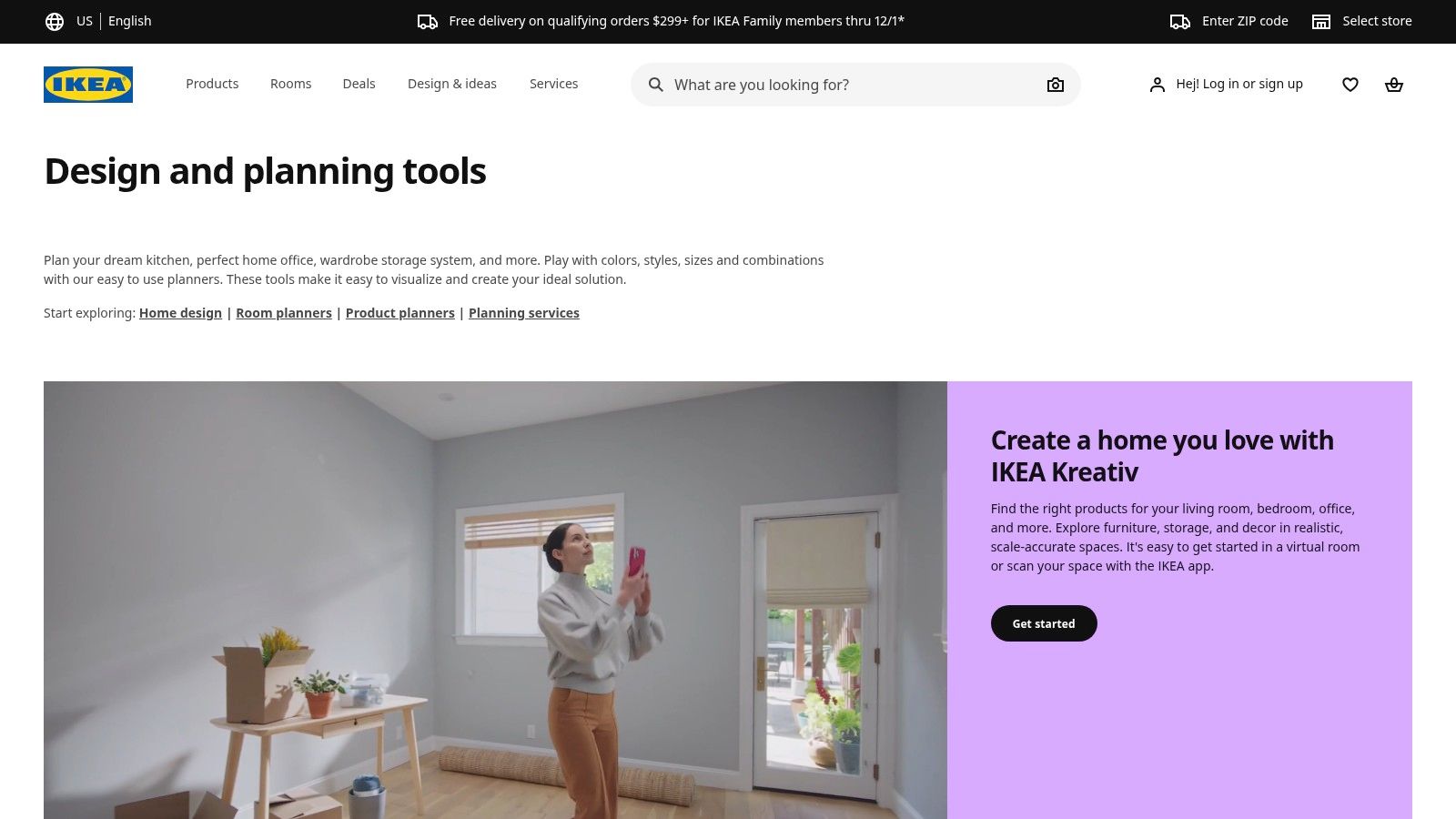Screen dimensions: 1456x819
Task: Open the Services menu
Action: pos(553,84)
